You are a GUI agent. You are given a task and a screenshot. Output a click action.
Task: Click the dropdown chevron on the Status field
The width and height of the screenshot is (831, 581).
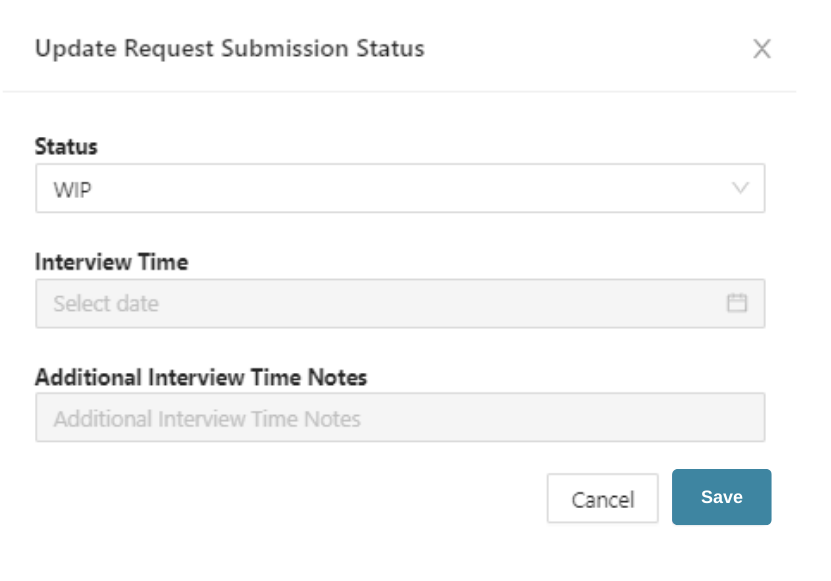(x=738, y=188)
